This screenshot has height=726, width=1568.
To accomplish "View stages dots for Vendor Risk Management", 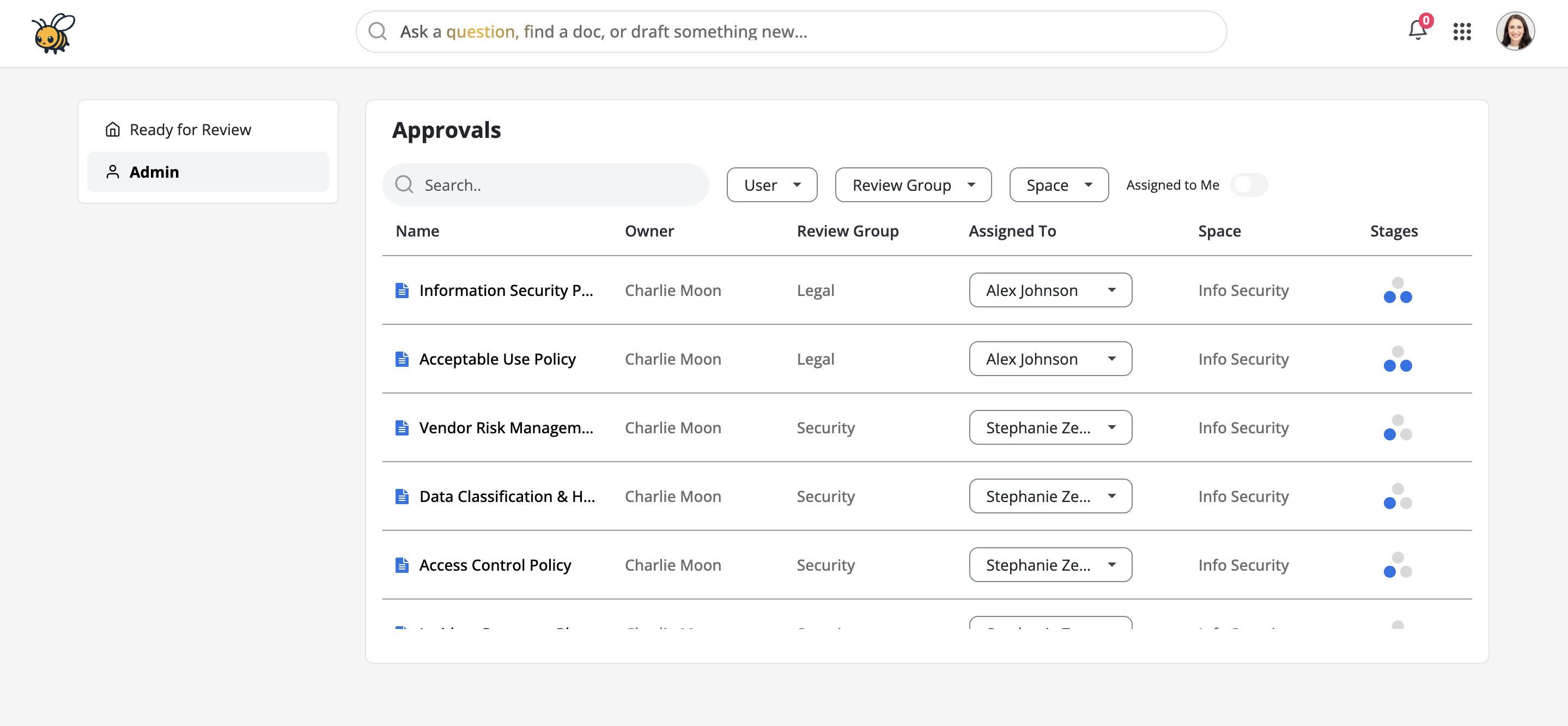I will point(1397,427).
